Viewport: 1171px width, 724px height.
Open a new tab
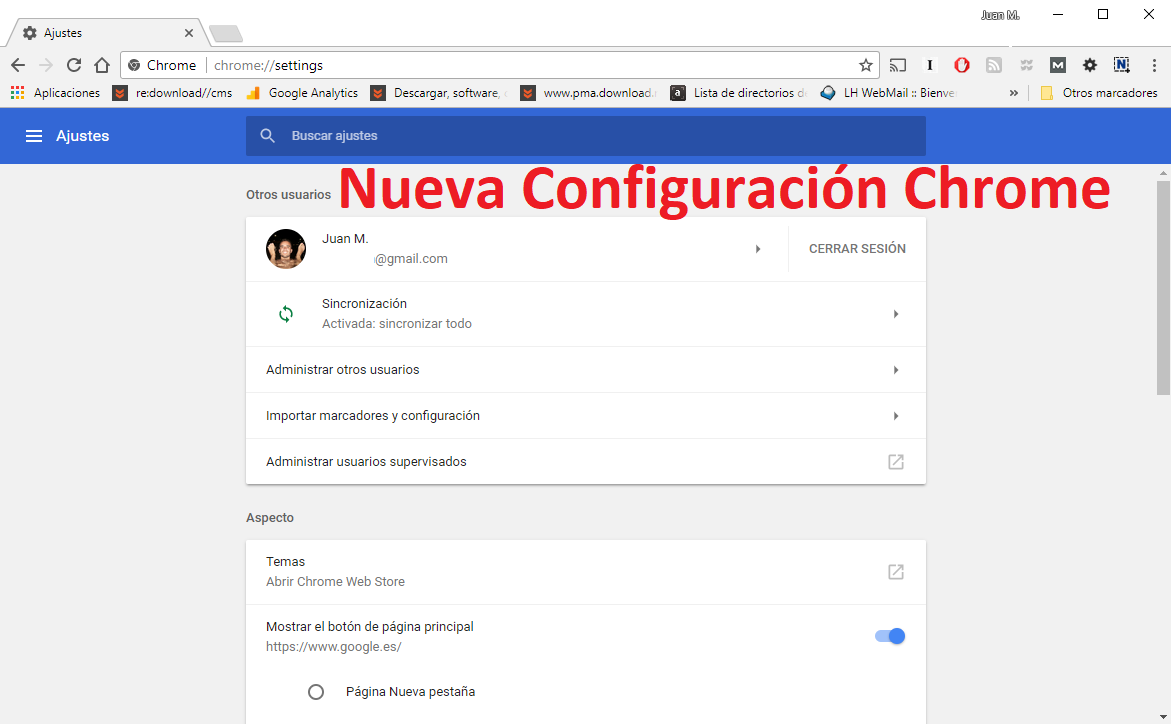click(x=226, y=34)
